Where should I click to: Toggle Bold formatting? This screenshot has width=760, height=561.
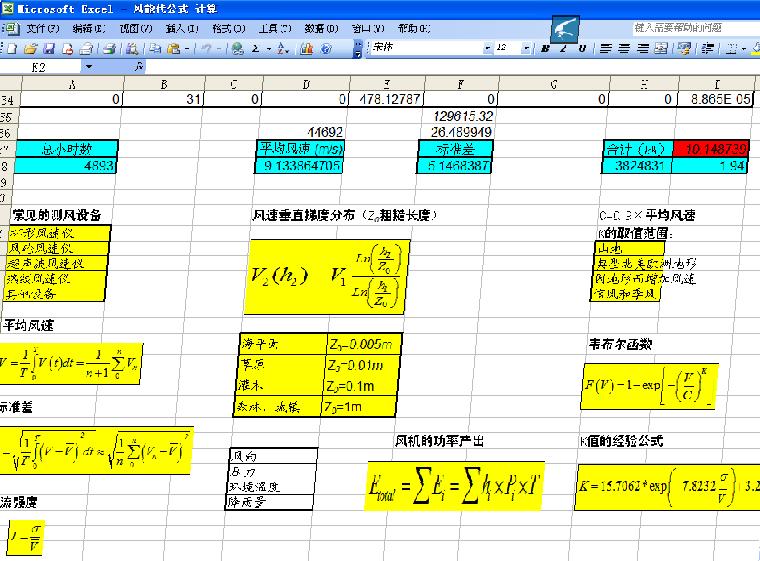click(545, 48)
